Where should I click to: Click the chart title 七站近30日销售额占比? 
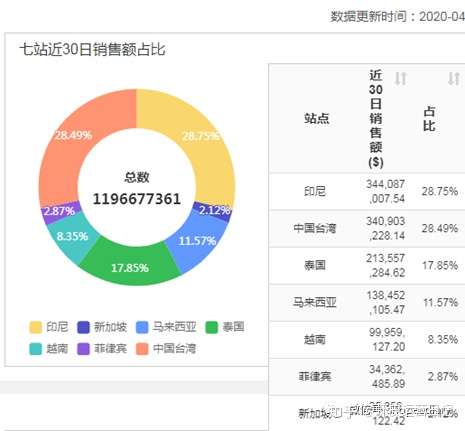pos(92,49)
